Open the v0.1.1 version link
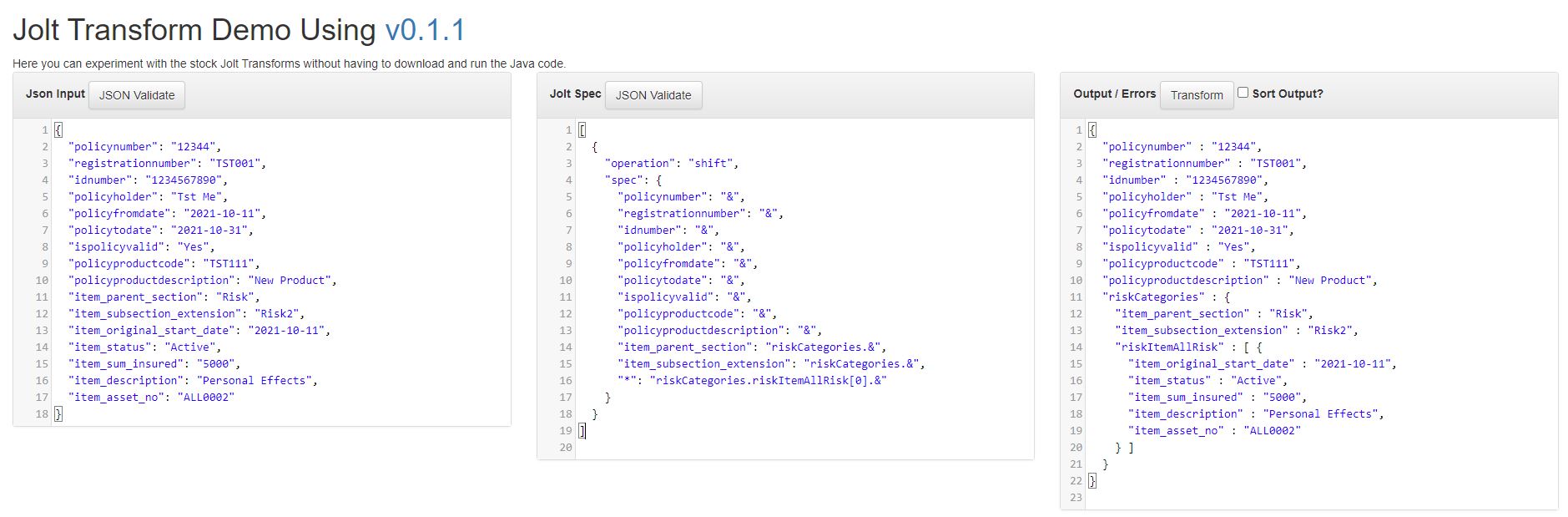The width and height of the screenshot is (1568, 517). (x=425, y=30)
